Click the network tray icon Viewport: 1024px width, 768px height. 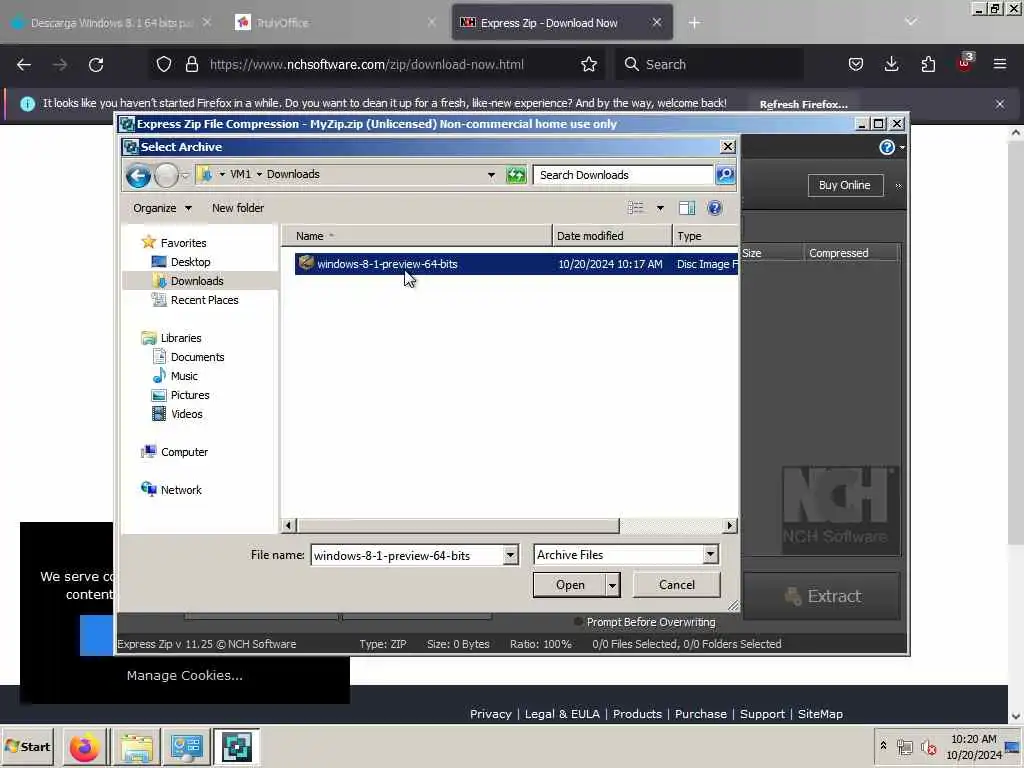point(904,746)
